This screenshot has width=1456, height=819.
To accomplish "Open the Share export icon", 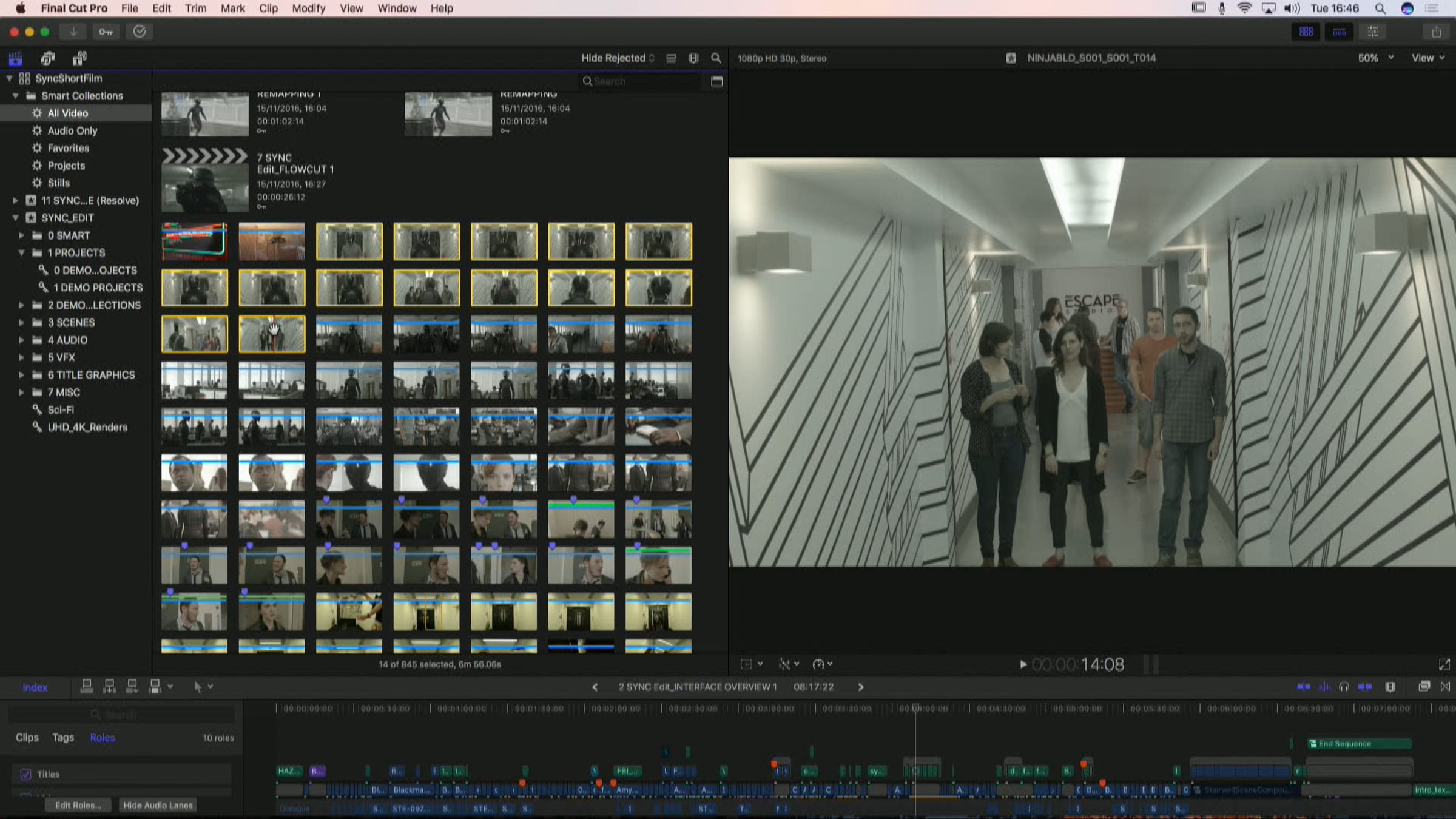I will [1436, 32].
